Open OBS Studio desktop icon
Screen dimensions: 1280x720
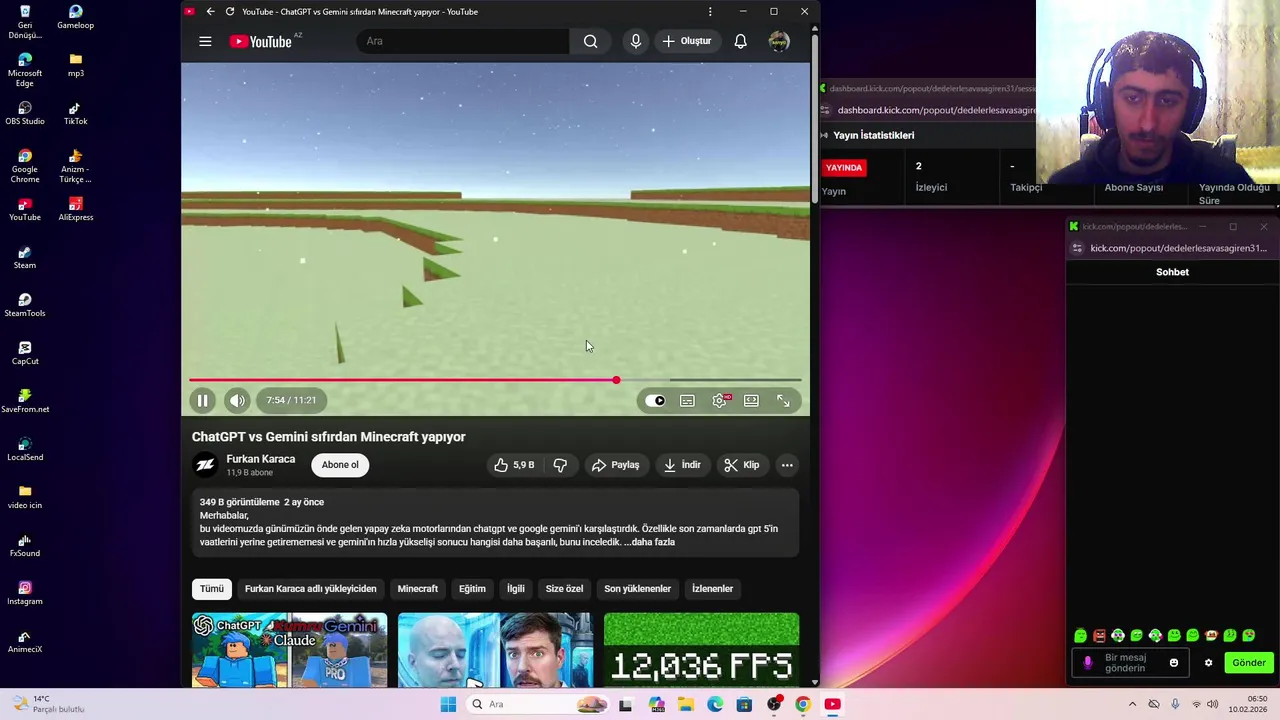point(25,113)
